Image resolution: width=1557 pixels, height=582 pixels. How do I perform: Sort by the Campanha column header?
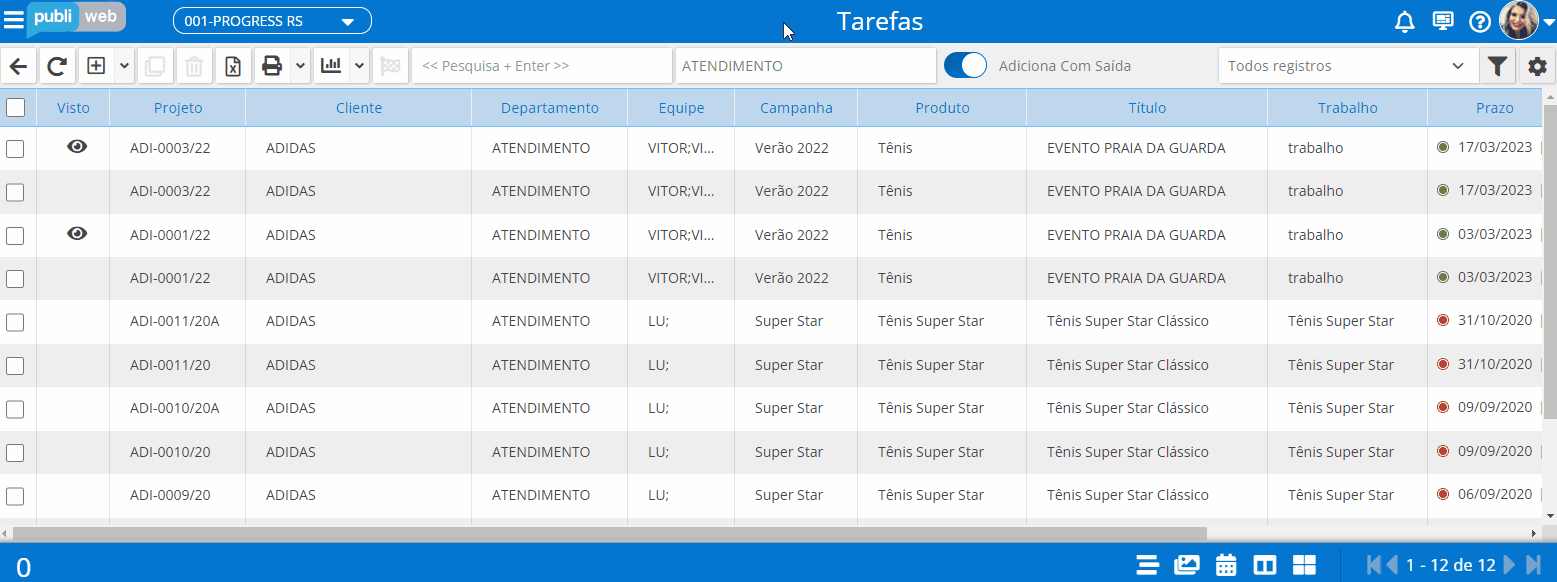tap(796, 108)
